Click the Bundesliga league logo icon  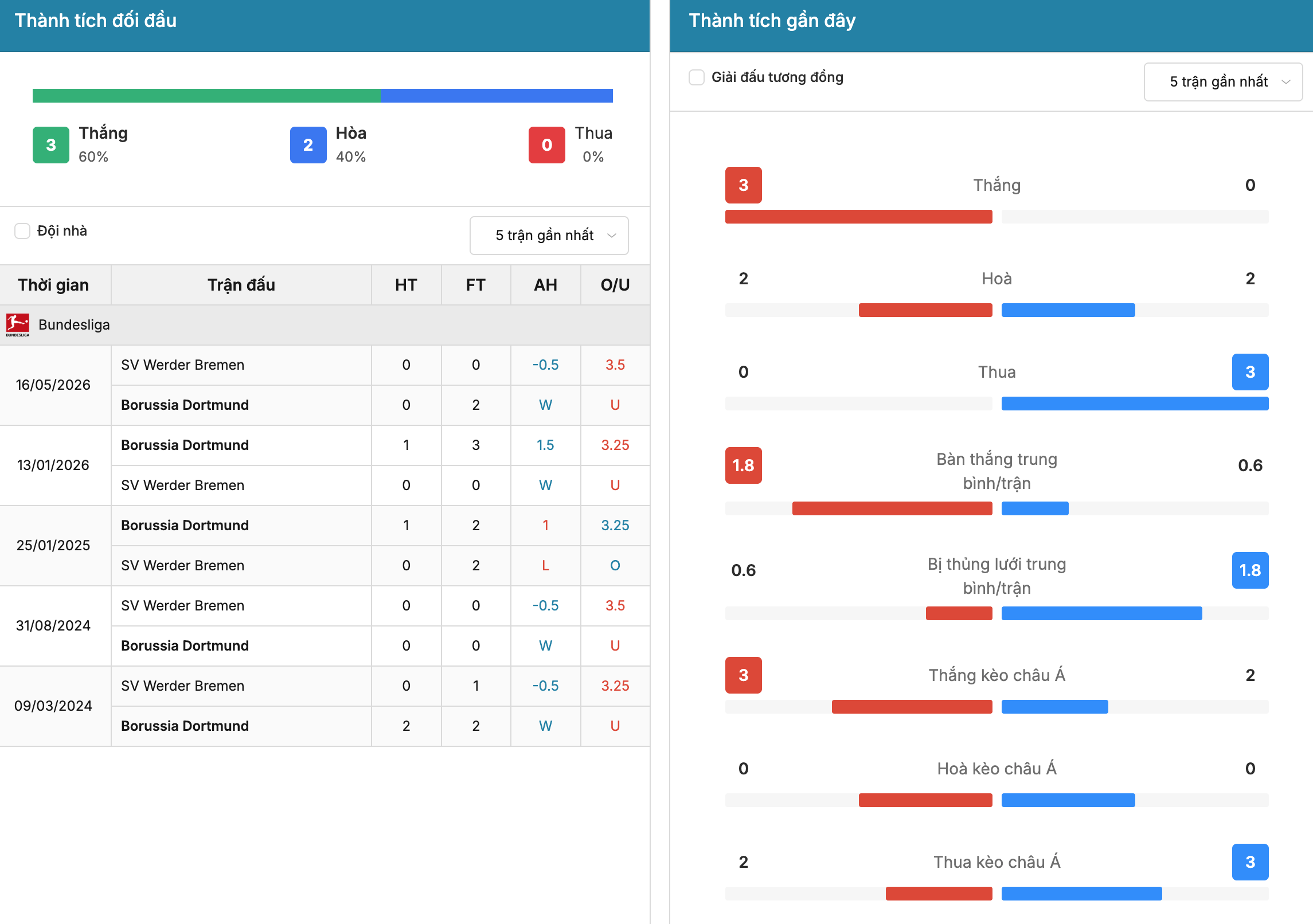click(x=17, y=324)
